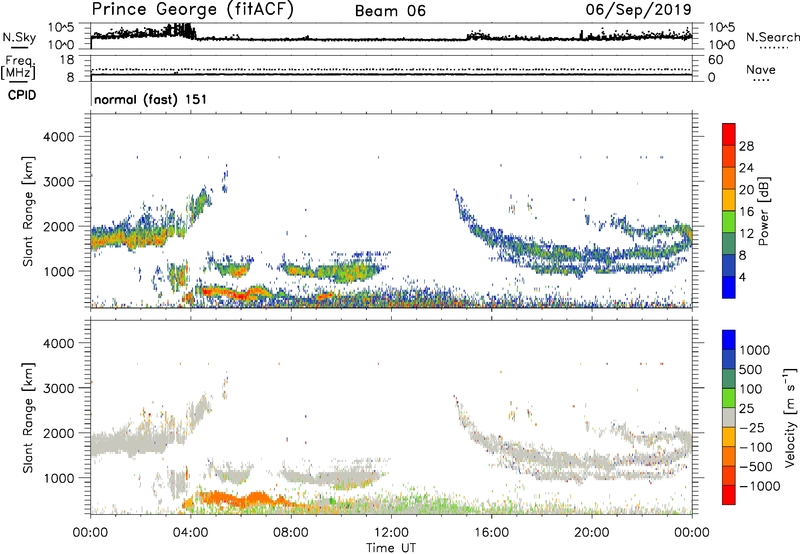
Task: Click the '08:00' time axis tick label
Action: pyautogui.click(x=291, y=533)
